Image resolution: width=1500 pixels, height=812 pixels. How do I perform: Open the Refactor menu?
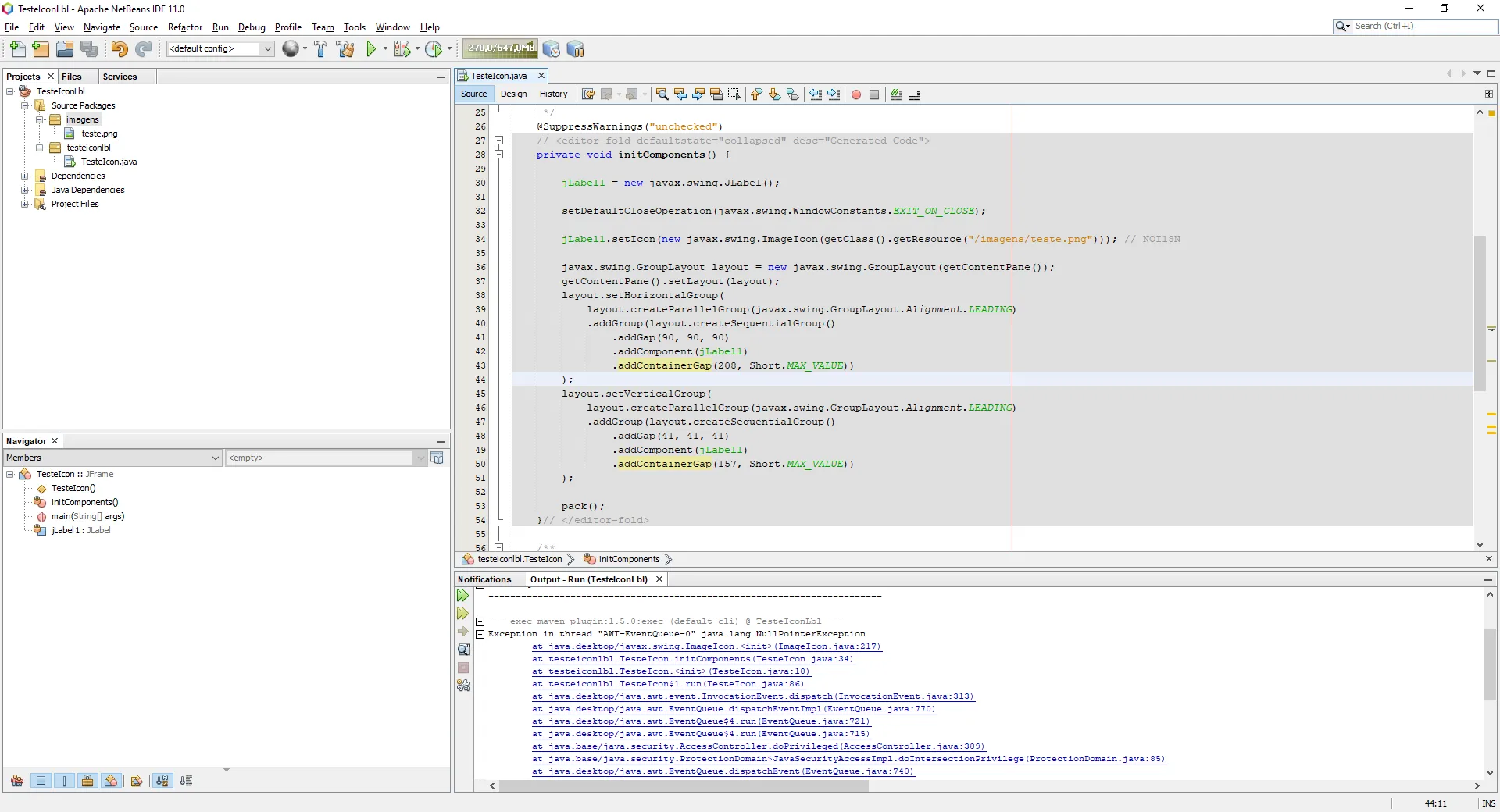(184, 27)
